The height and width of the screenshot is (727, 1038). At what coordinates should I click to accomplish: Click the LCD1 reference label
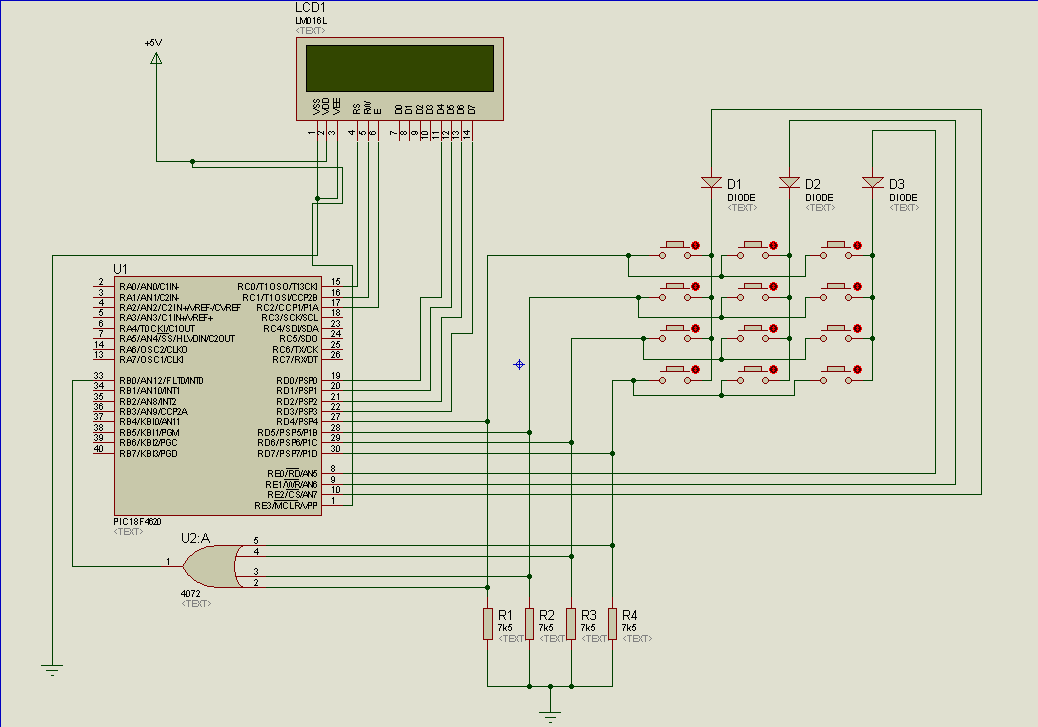(310, 7)
